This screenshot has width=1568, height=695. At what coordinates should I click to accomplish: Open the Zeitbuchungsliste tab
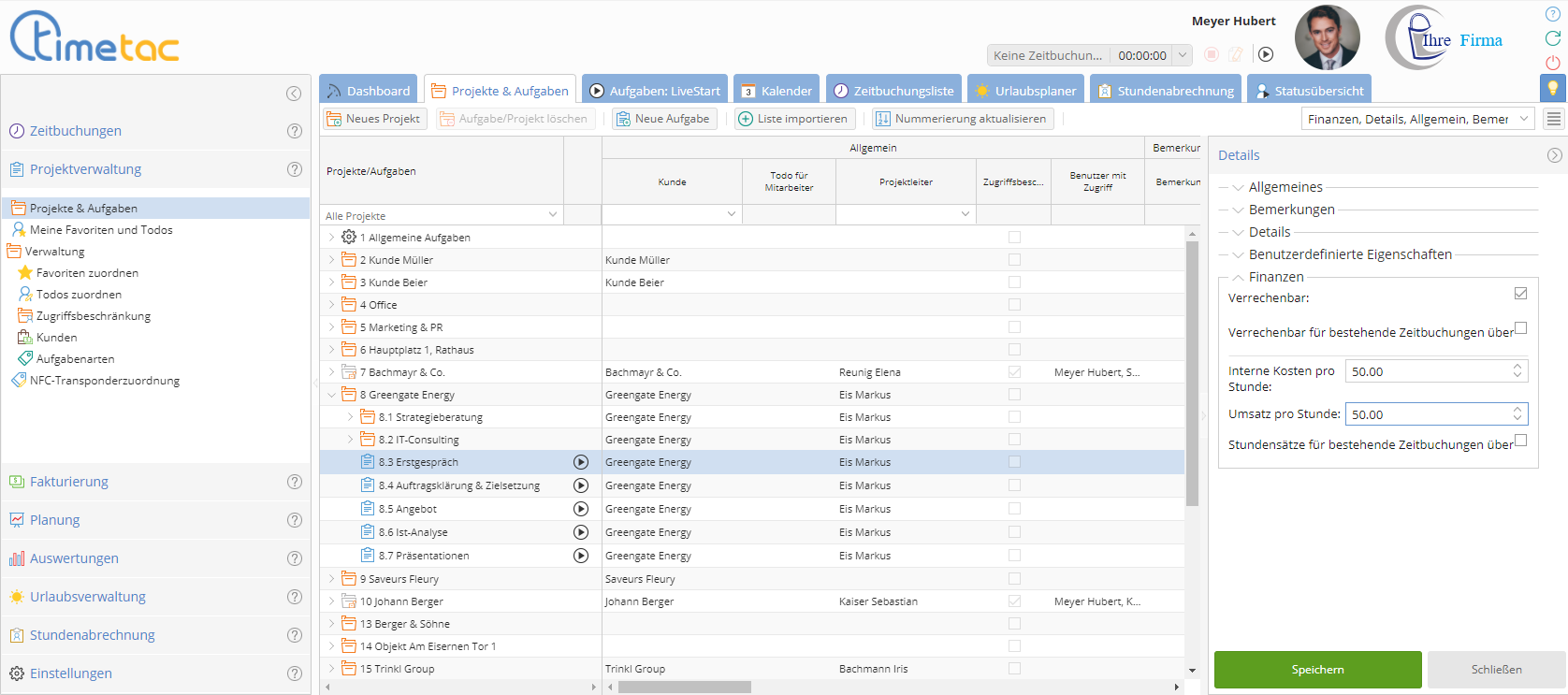point(893,91)
